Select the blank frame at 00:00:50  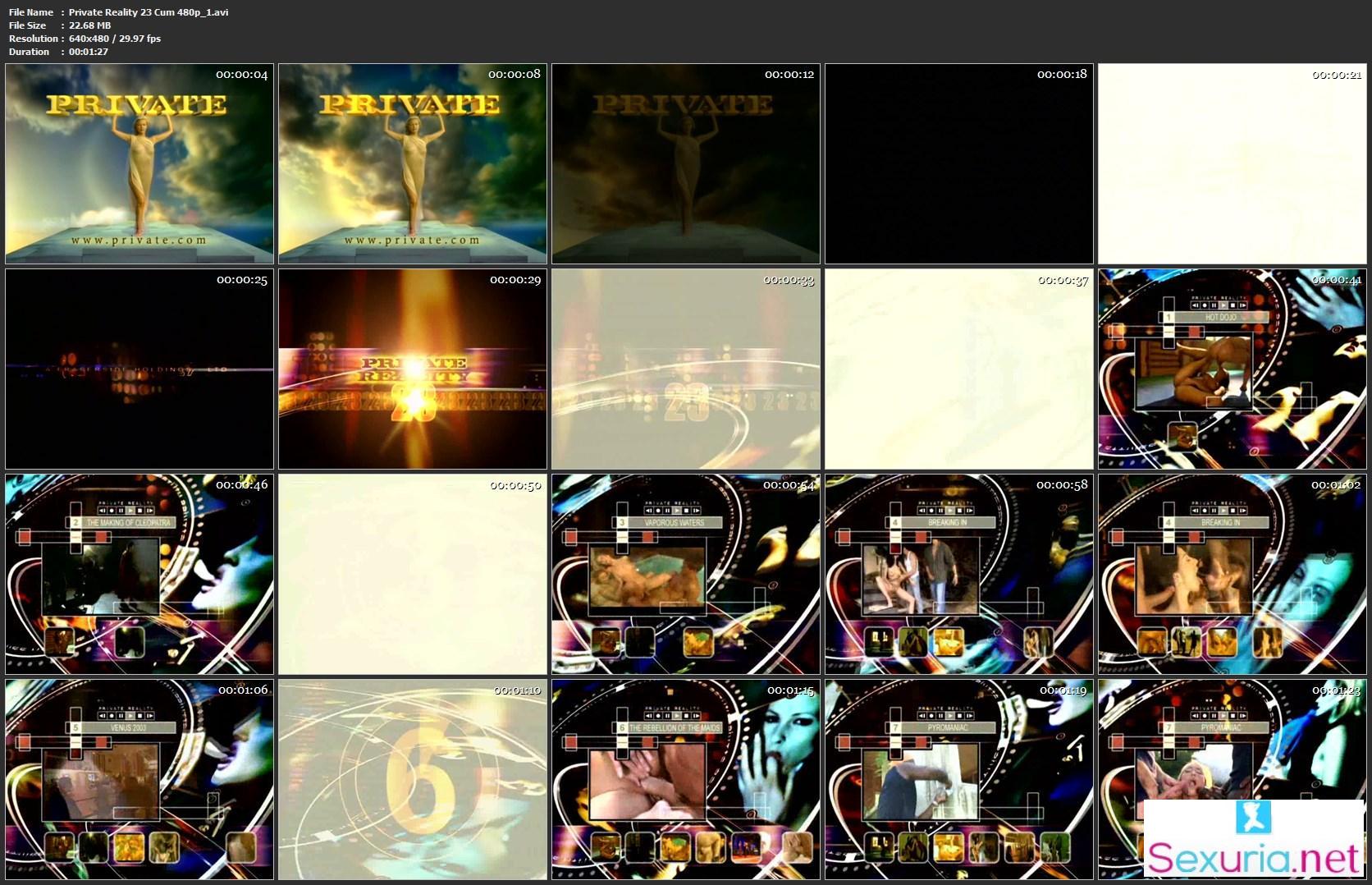[413, 575]
